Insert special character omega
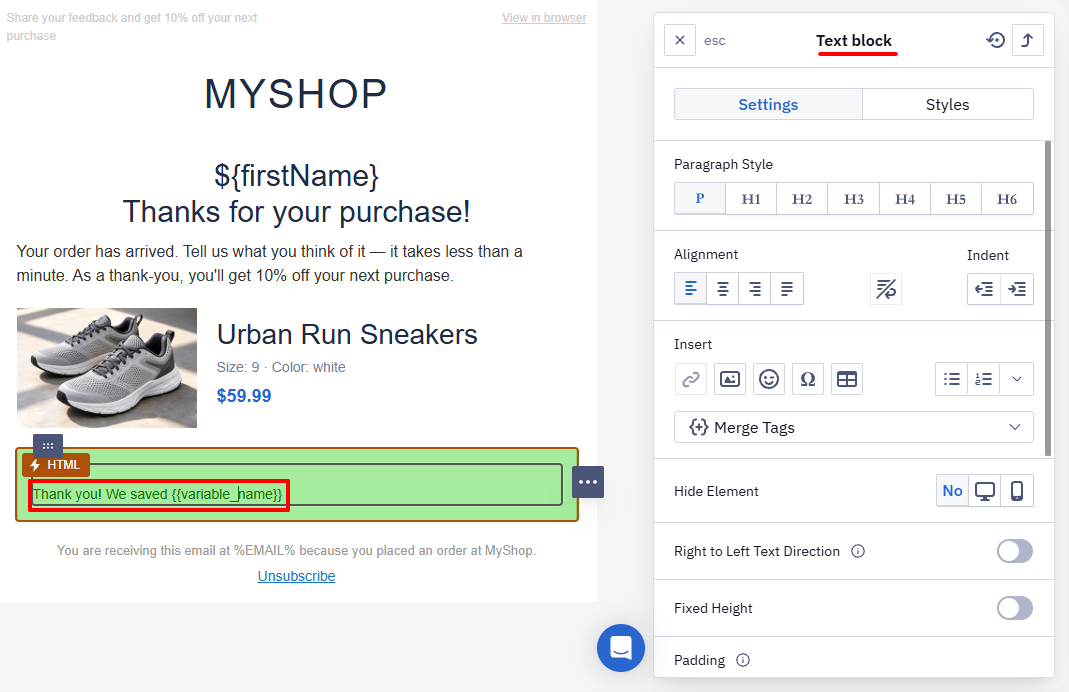The height and width of the screenshot is (692, 1069). click(808, 378)
